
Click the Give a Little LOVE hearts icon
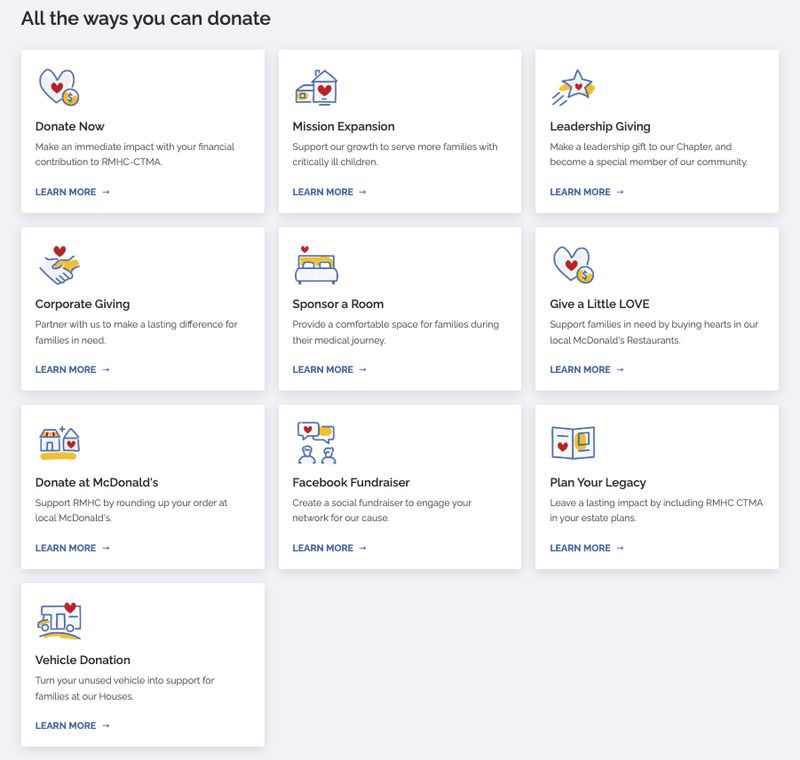coord(573,265)
